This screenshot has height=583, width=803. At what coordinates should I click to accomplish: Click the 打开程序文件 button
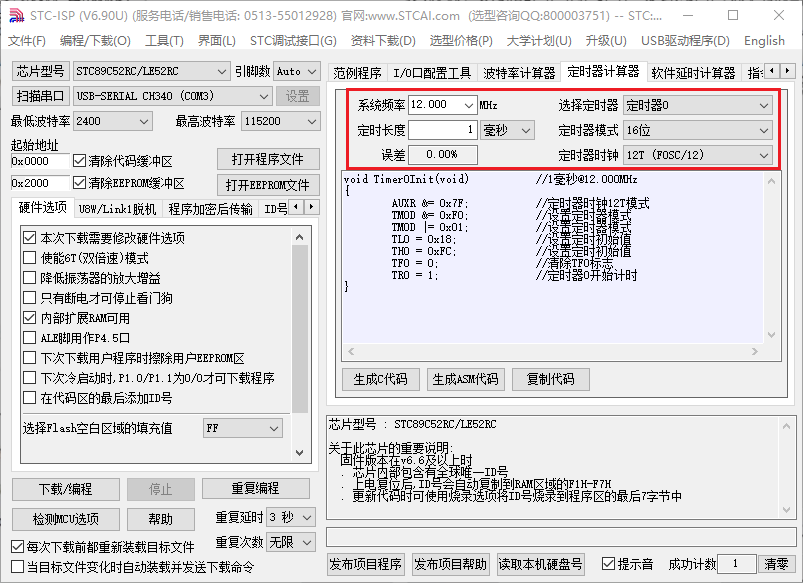[267, 160]
